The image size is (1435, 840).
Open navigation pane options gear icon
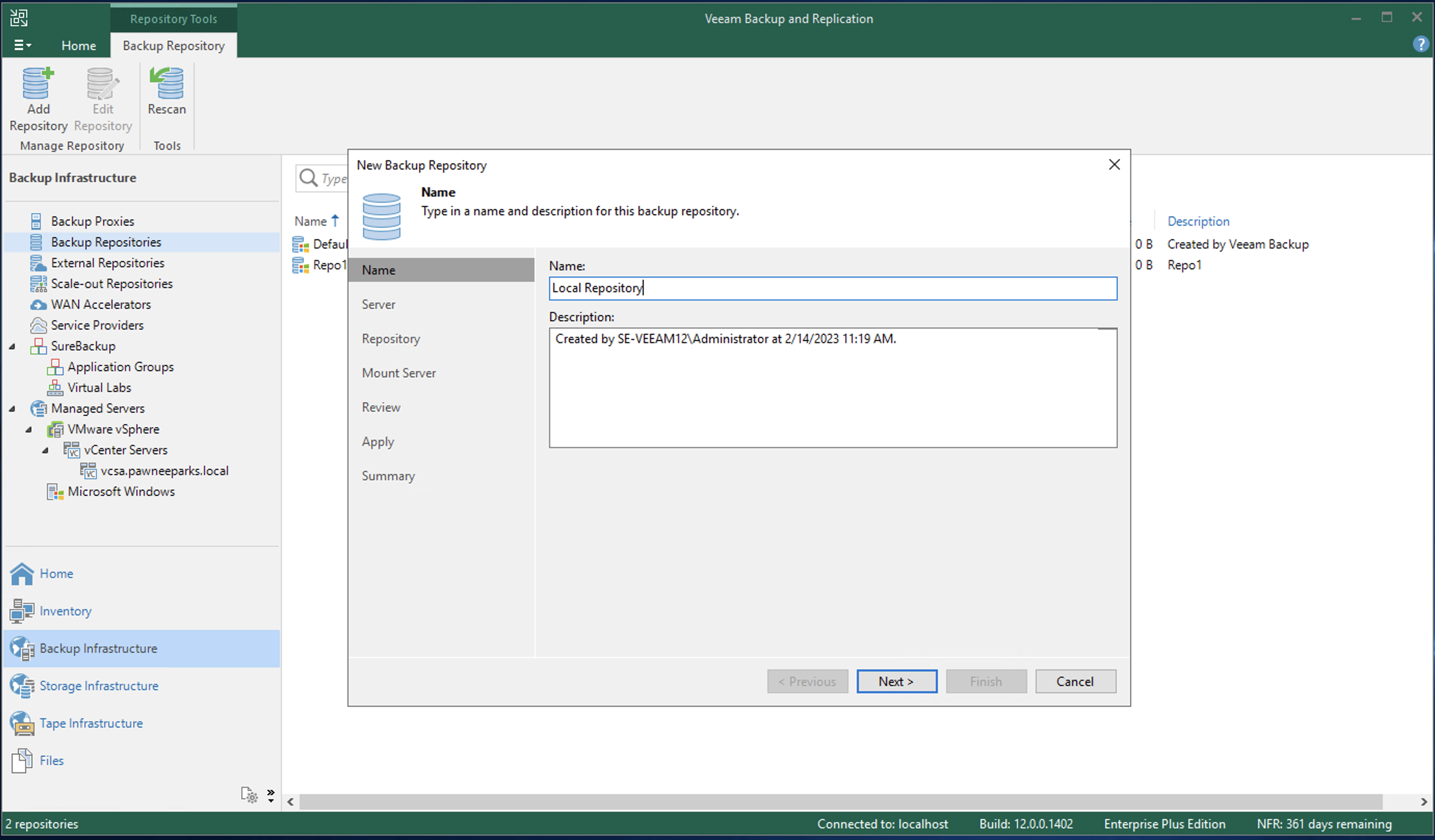pos(250,795)
